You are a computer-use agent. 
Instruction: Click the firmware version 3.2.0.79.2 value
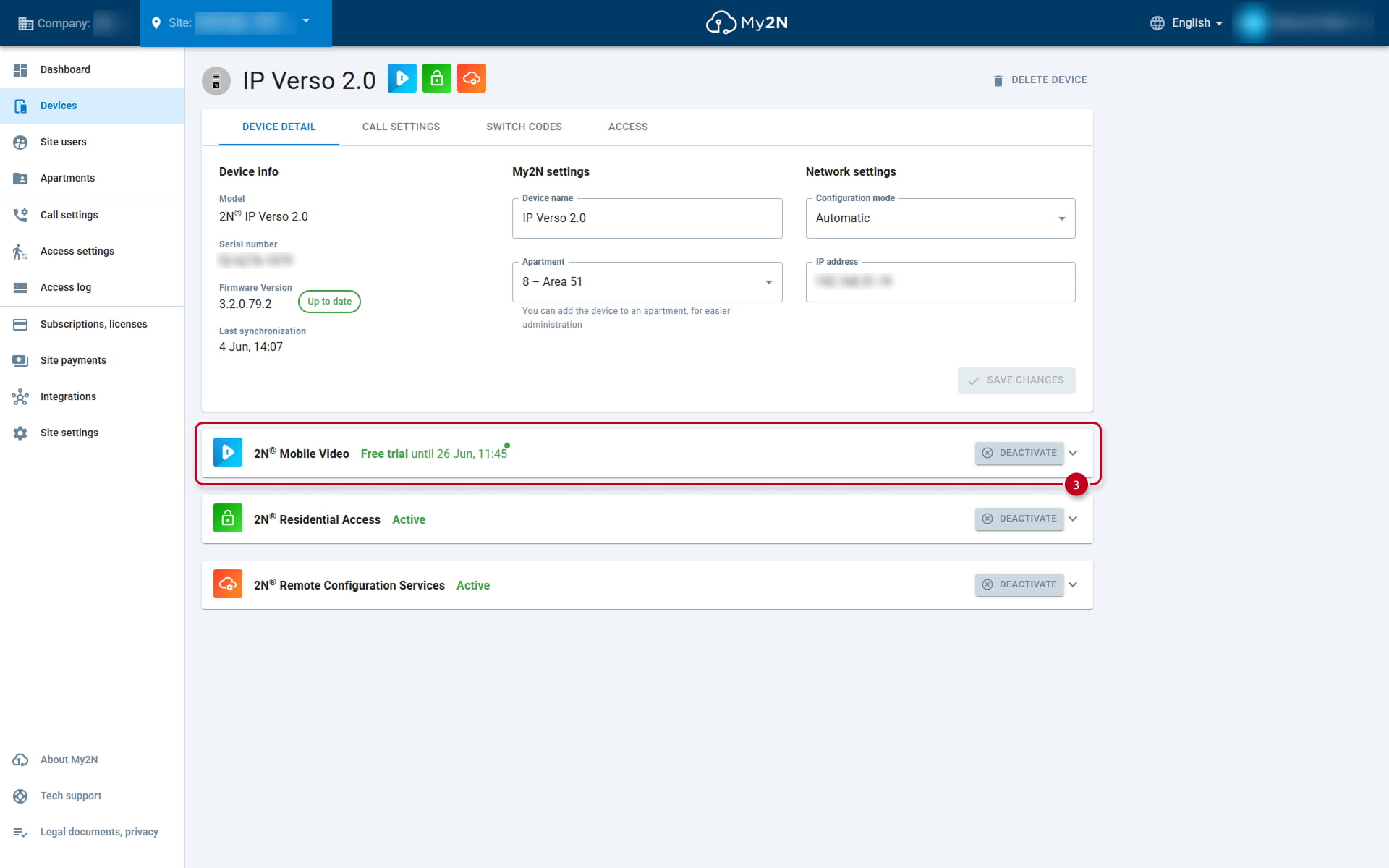click(245, 305)
